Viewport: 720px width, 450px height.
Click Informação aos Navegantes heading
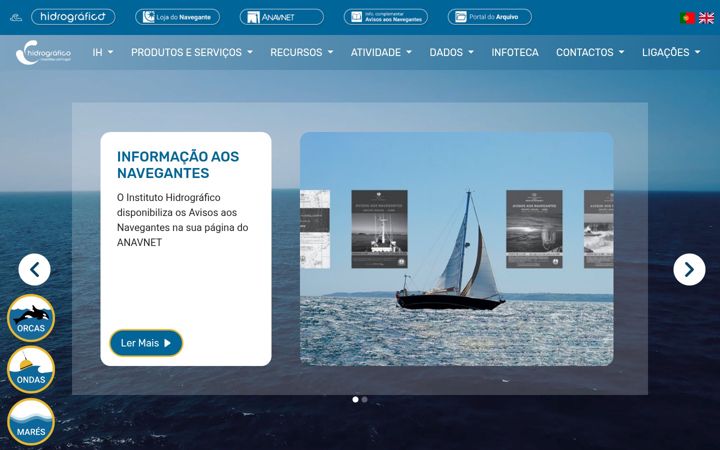pos(178,164)
